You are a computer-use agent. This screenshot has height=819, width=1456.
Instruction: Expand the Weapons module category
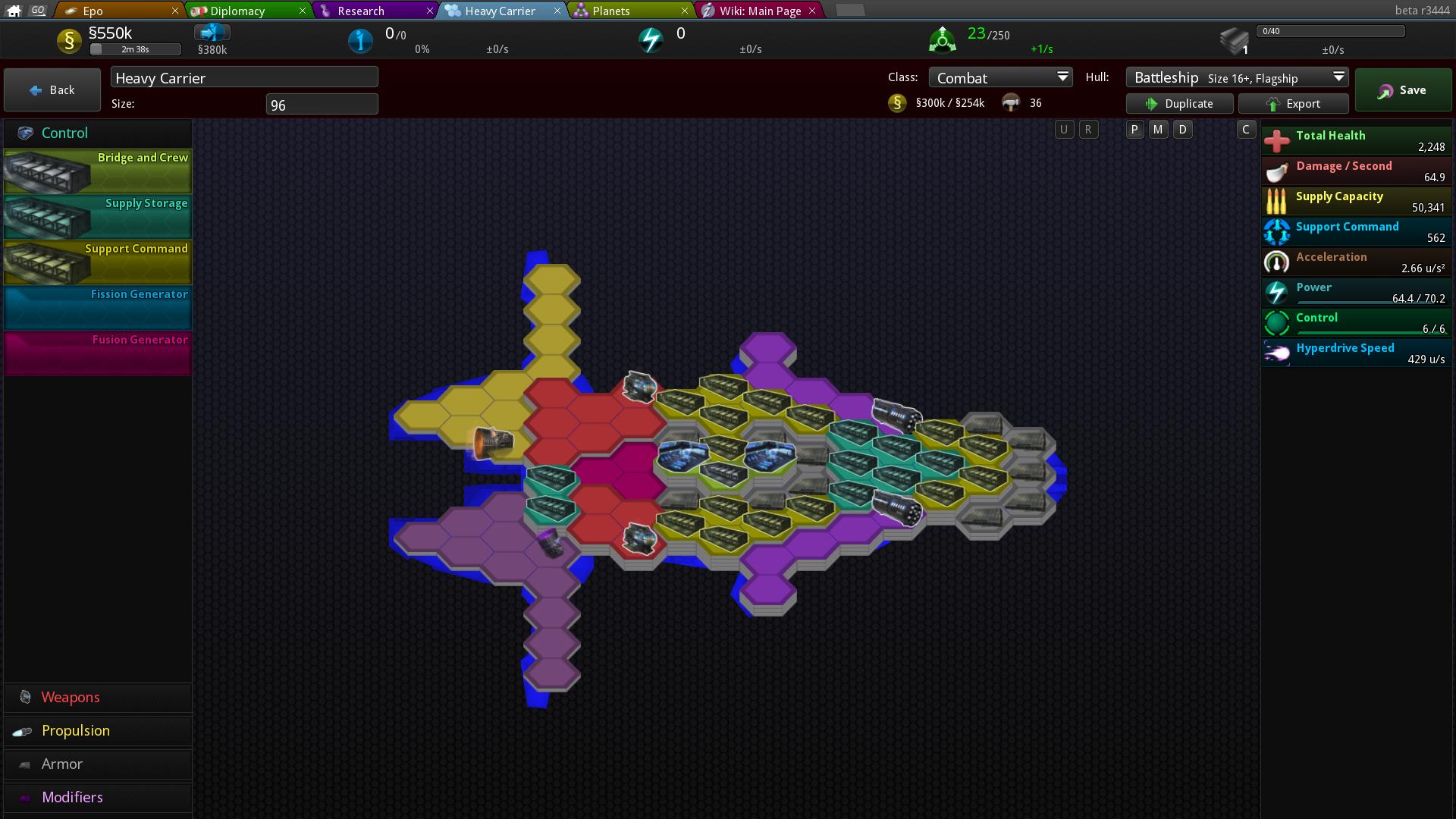pyautogui.click(x=71, y=698)
